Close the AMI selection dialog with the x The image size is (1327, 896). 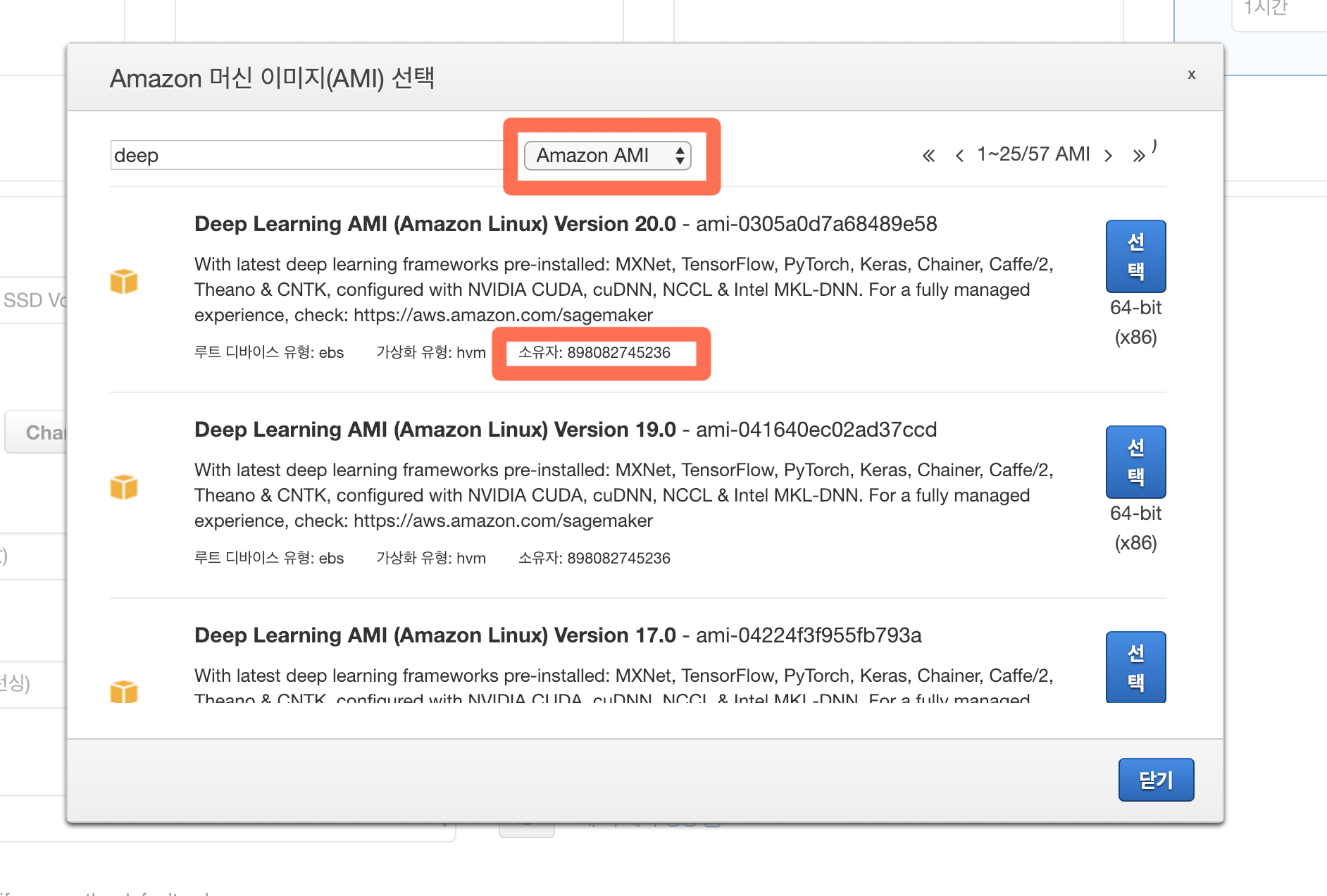1192,74
